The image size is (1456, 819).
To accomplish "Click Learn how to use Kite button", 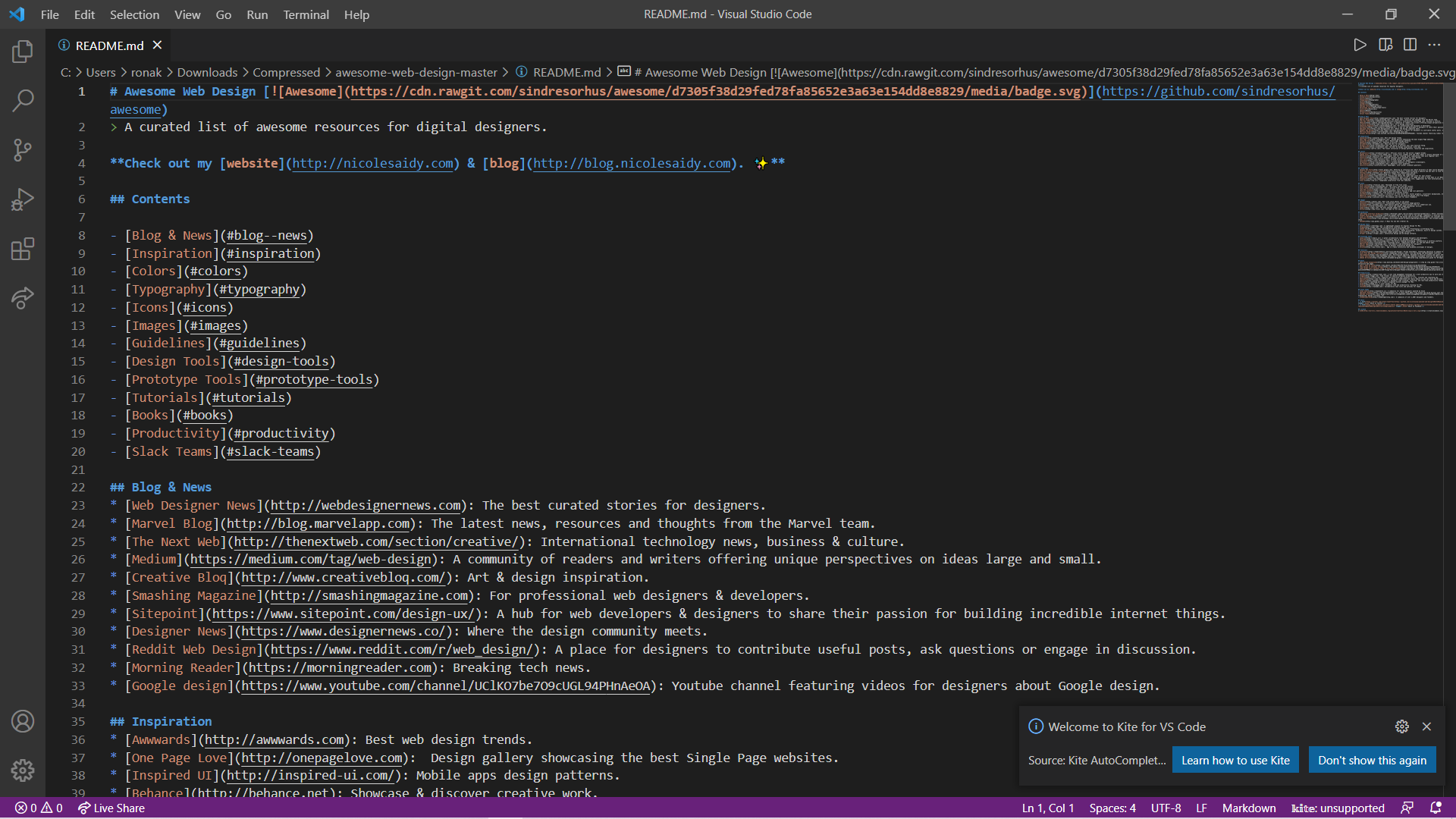I will click(1235, 760).
